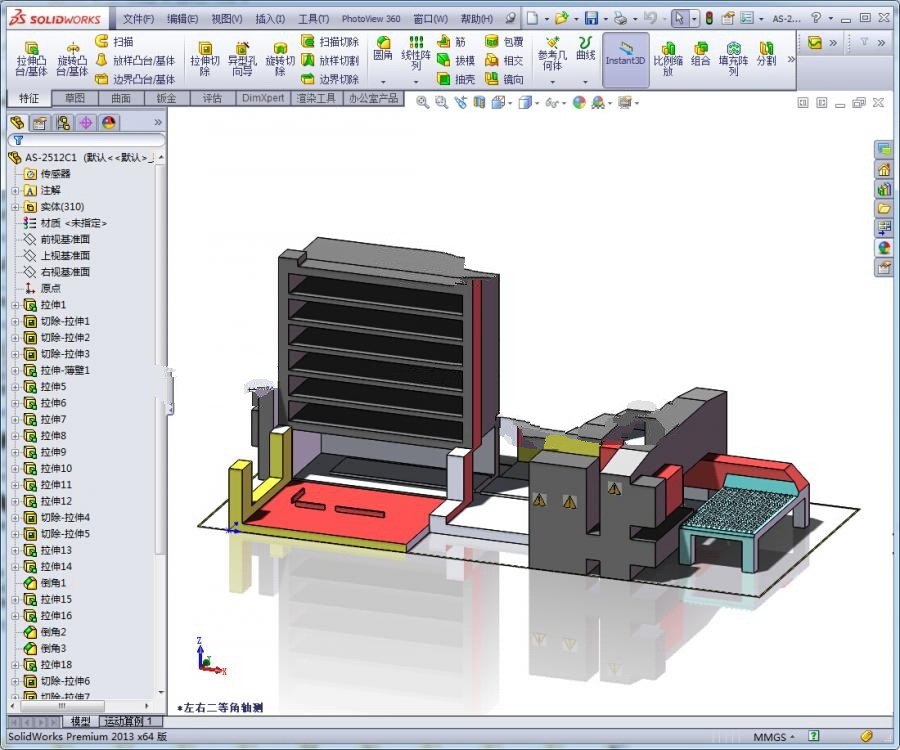This screenshot has width=900, height=750.
Task: Open the dropdown arrow under 圆角
Action: click(x=383, y=81)
